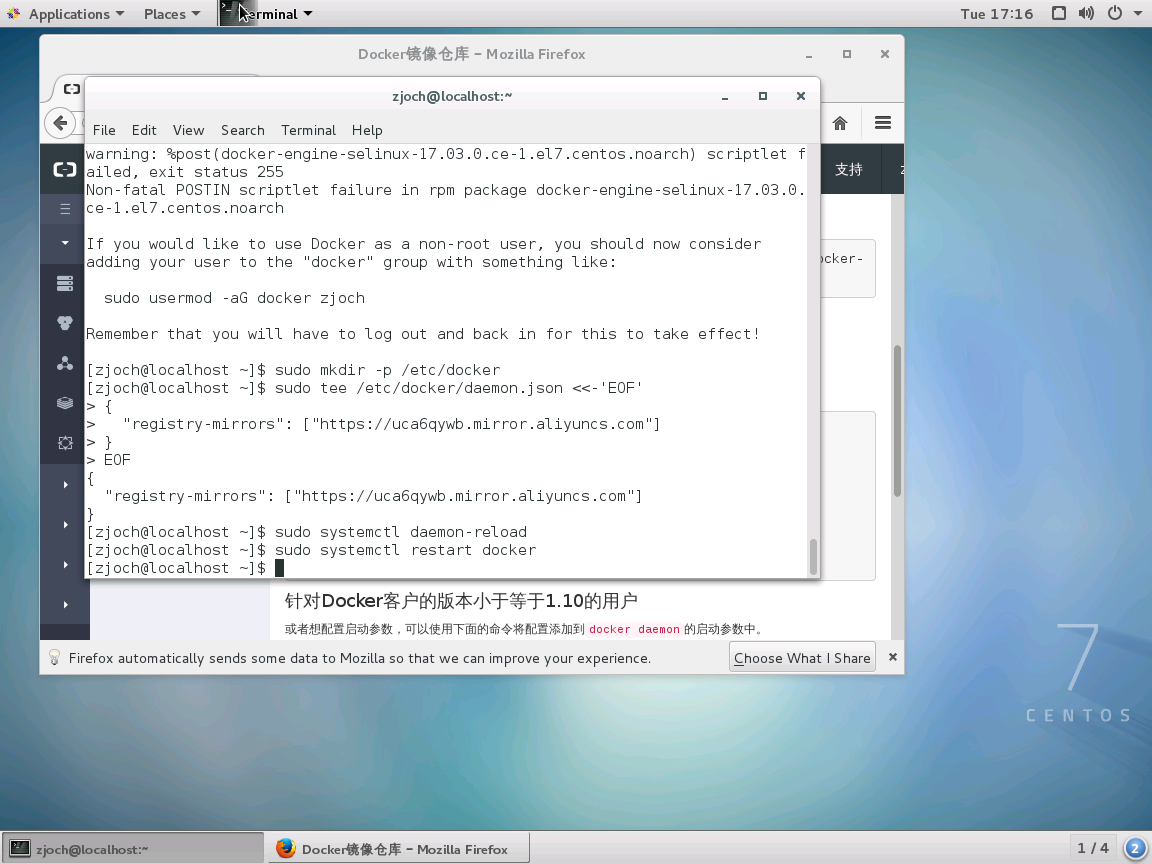
Task: Select the cluster nodes icon in the sidebar
Action: tap(64, 363)
